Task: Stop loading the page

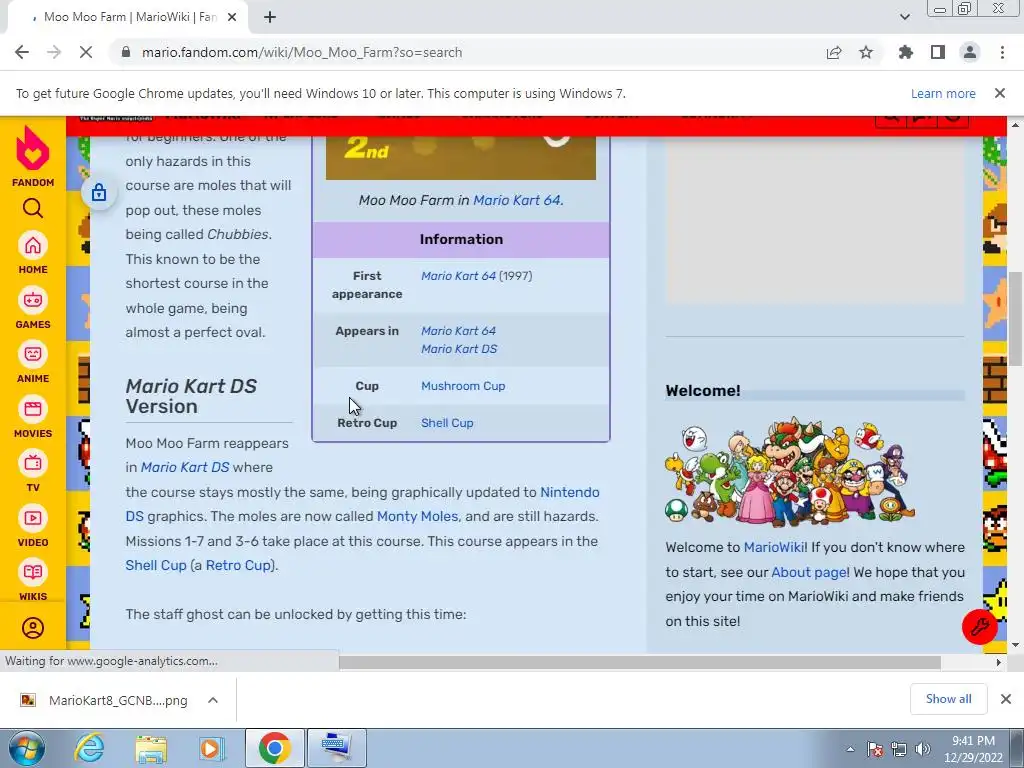Action: click(86, 52)
